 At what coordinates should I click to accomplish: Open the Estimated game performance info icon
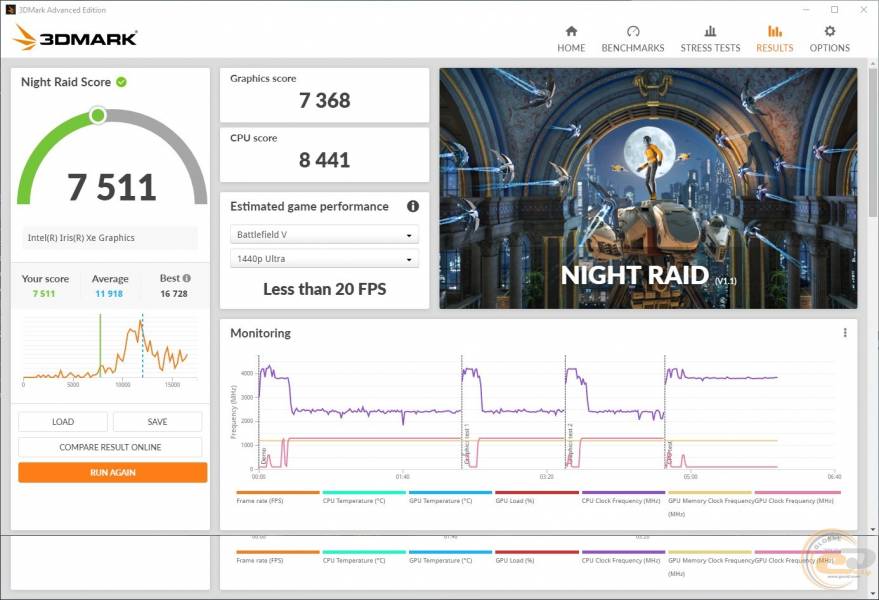413,206
